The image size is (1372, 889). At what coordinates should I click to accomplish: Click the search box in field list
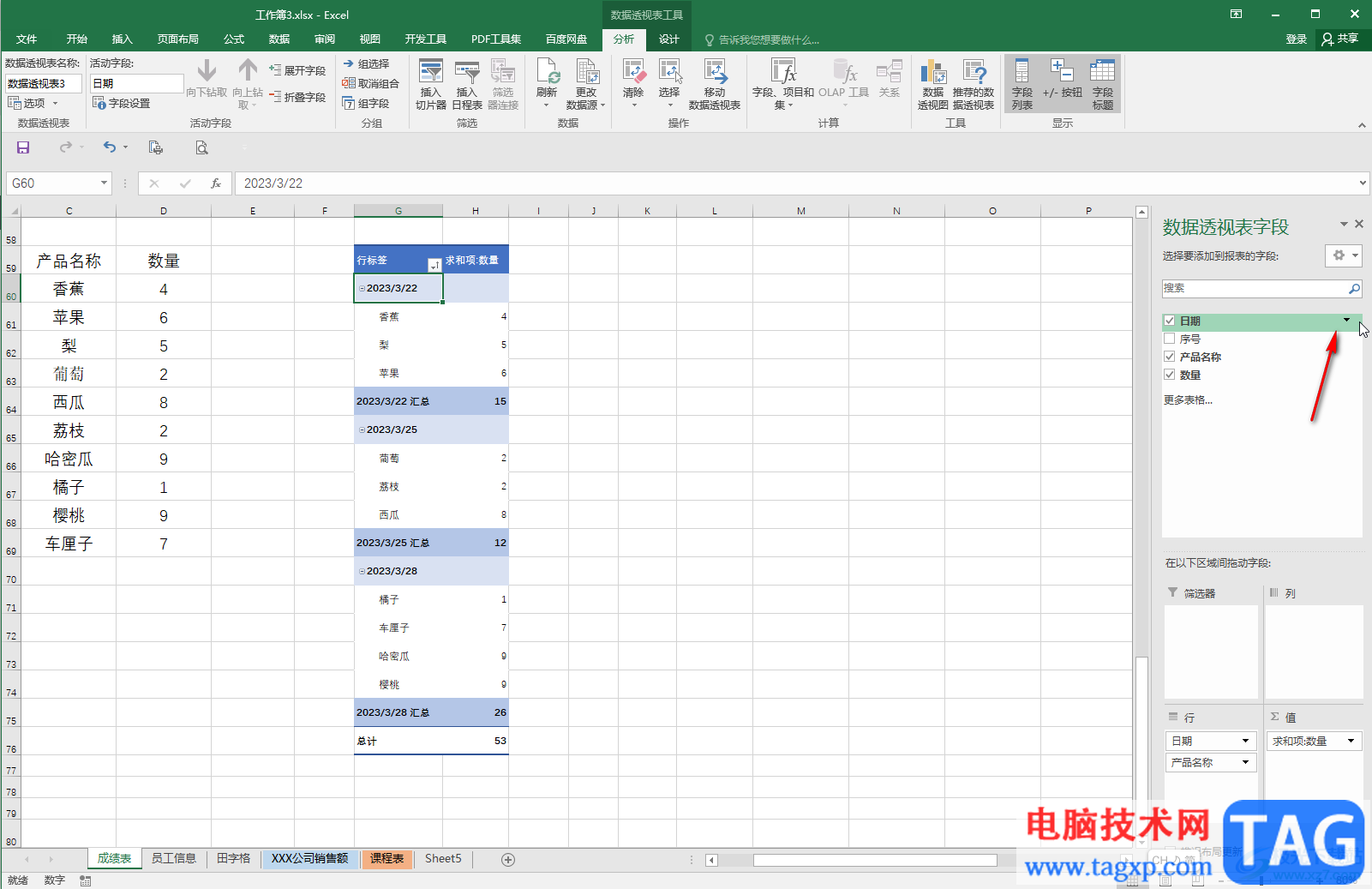(x=1255, y=289)
